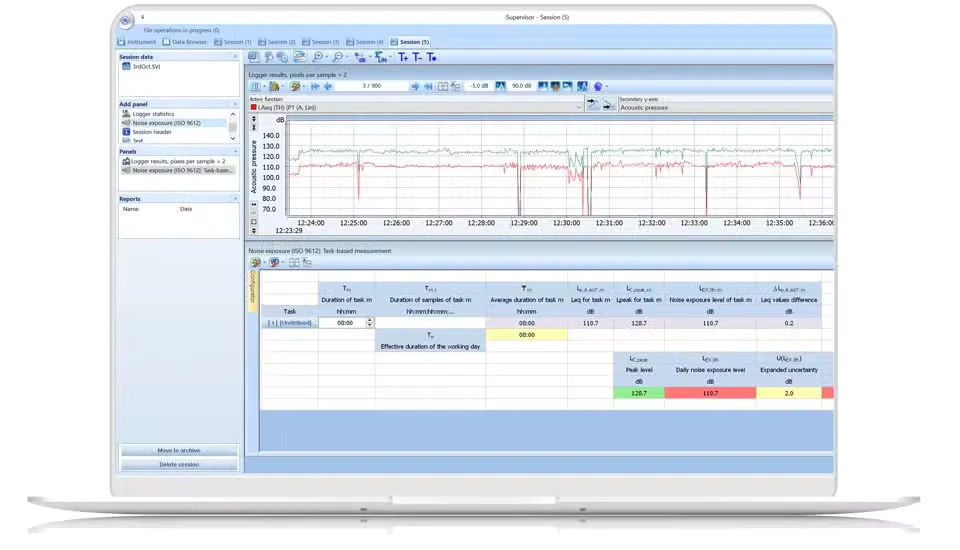Switch to the Data Browser tab
This screenshot has height=550, width=960.
click(185, 42)
